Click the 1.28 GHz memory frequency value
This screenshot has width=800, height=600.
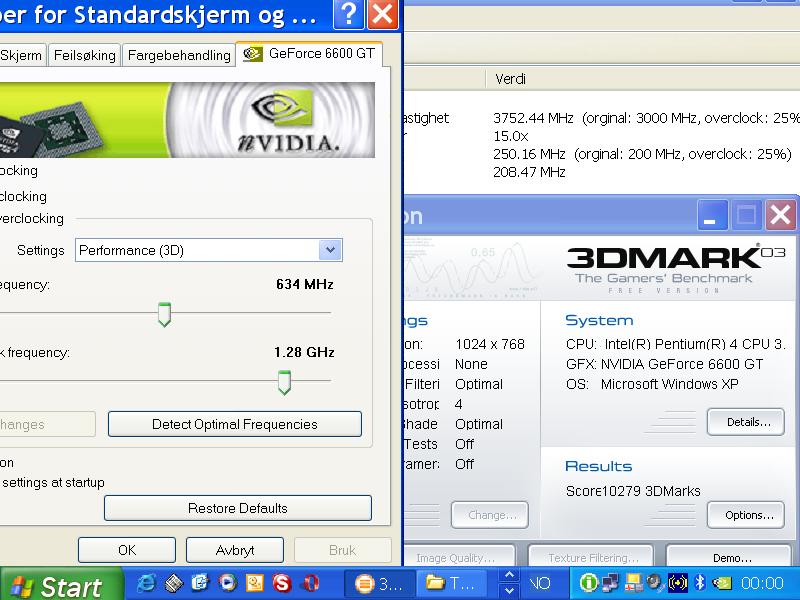pos(304,352)
